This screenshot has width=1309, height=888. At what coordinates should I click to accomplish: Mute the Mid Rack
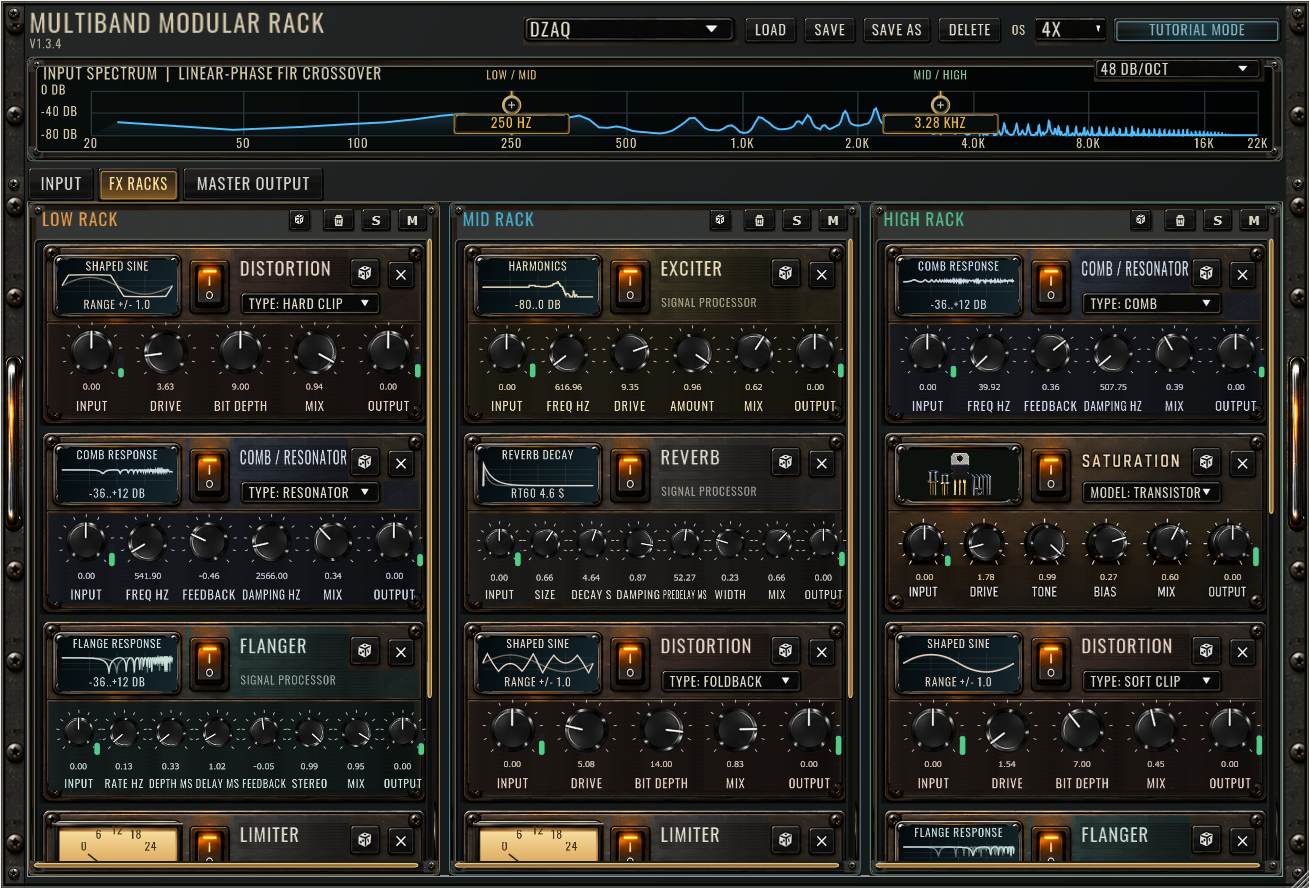tap(833, 220)
